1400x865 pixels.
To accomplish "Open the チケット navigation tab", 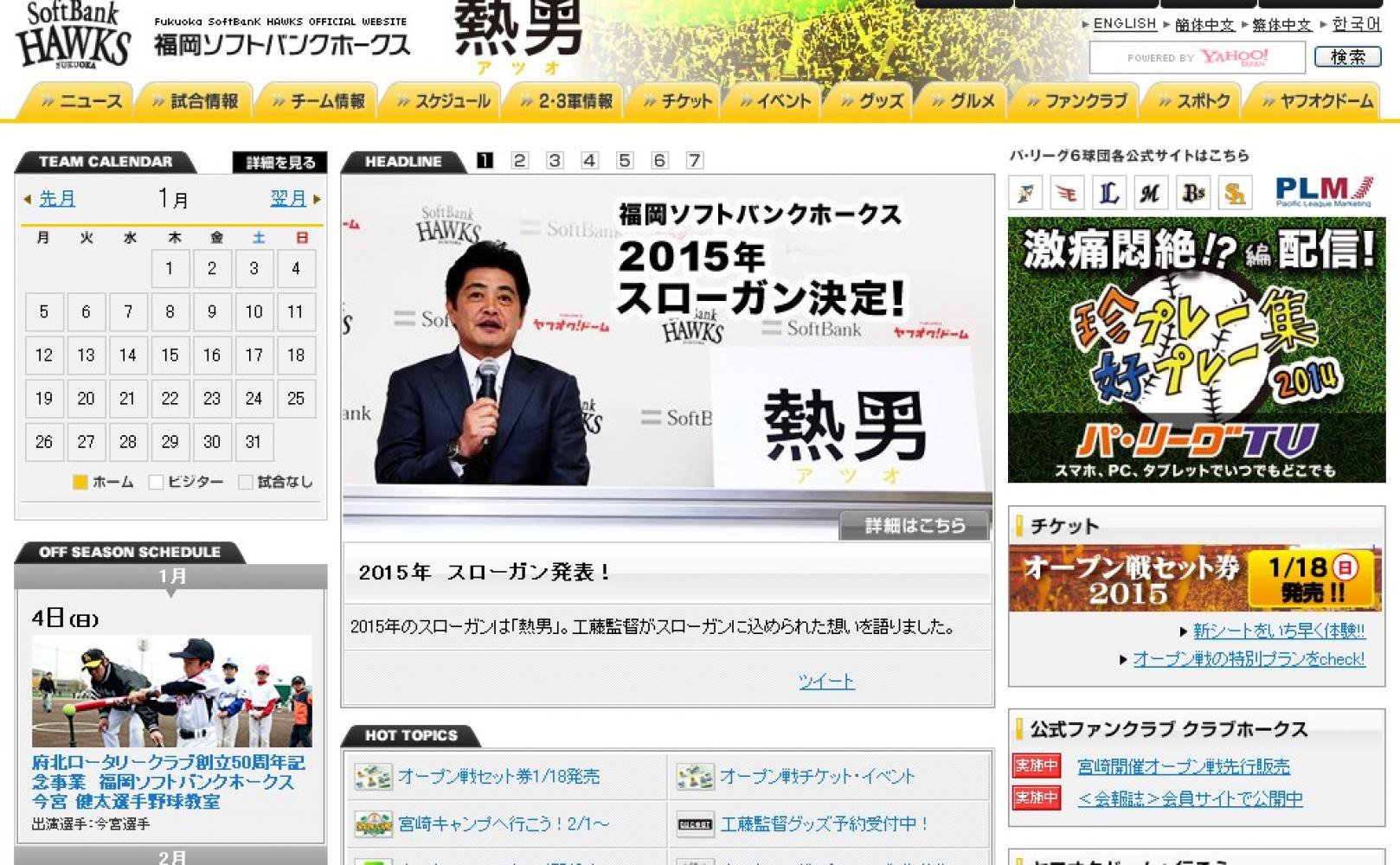I will click(x=679, y=102).
